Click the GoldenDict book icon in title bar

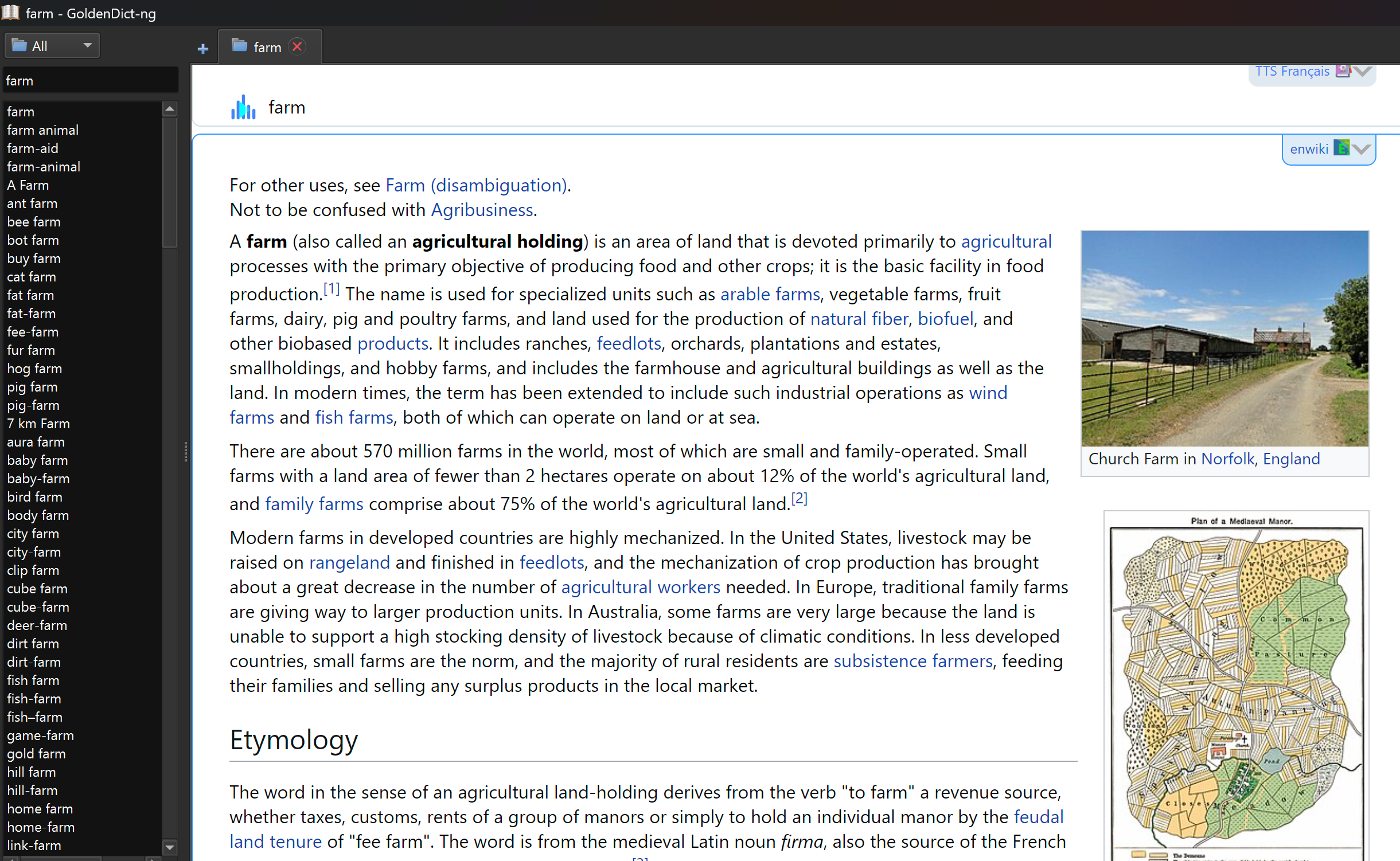pos(10,13)
